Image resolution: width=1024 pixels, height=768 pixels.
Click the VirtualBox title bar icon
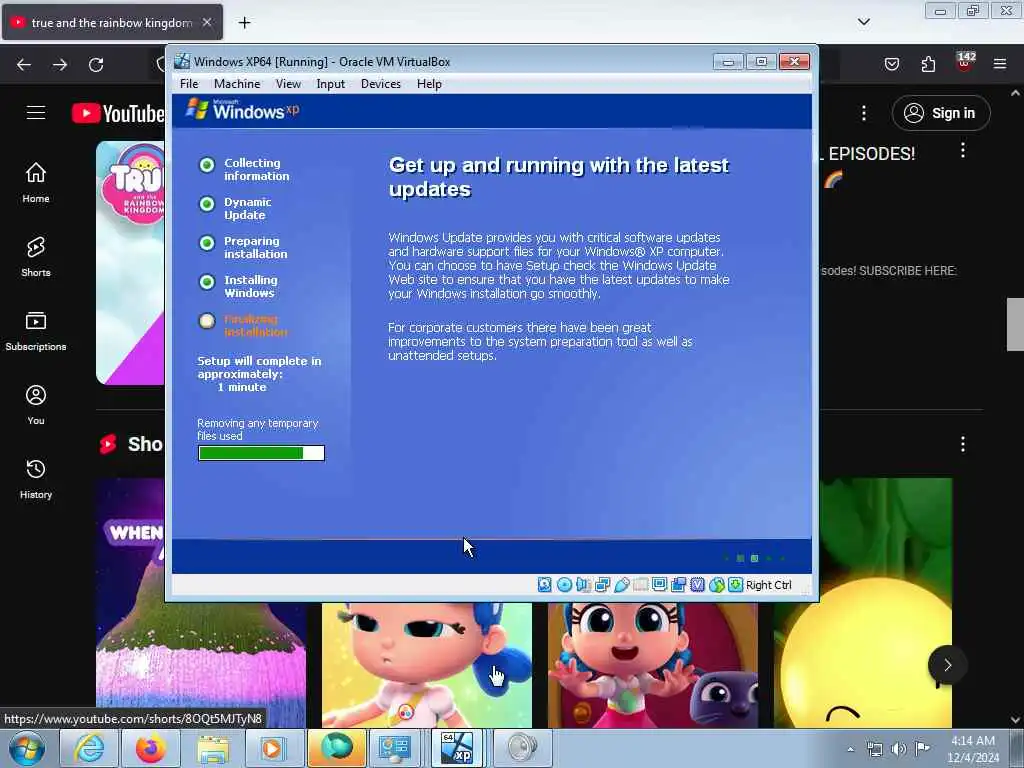pyautogui.click(x=182, y=61)
